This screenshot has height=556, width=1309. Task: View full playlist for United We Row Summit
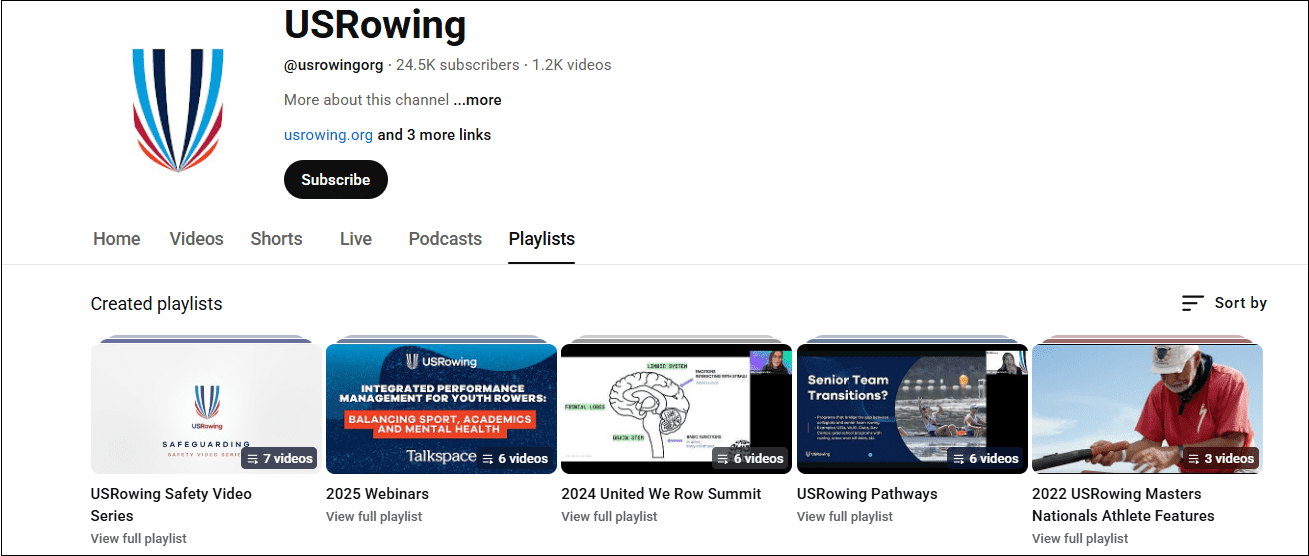[609, 517]
